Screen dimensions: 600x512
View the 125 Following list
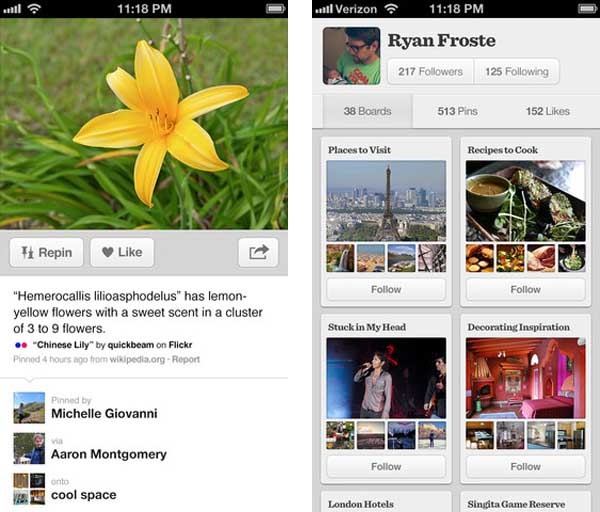click(516, 72)
